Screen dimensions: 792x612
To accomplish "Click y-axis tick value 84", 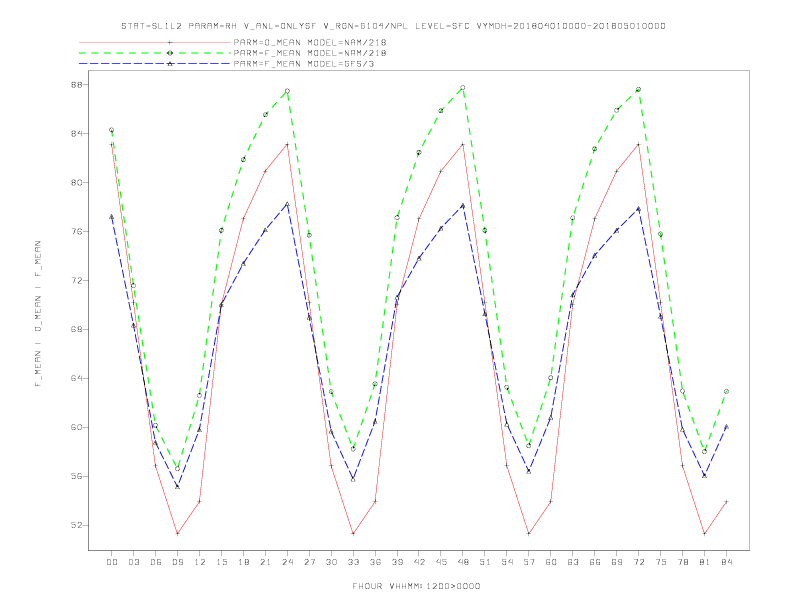I will coord(76,133).
